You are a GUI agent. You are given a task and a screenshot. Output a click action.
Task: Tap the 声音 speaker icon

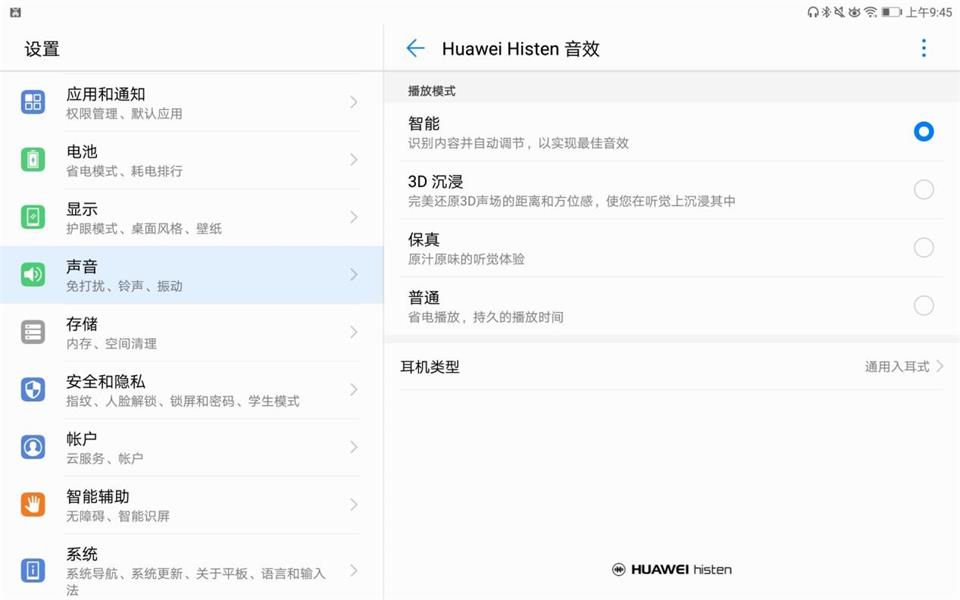(33, 274)
